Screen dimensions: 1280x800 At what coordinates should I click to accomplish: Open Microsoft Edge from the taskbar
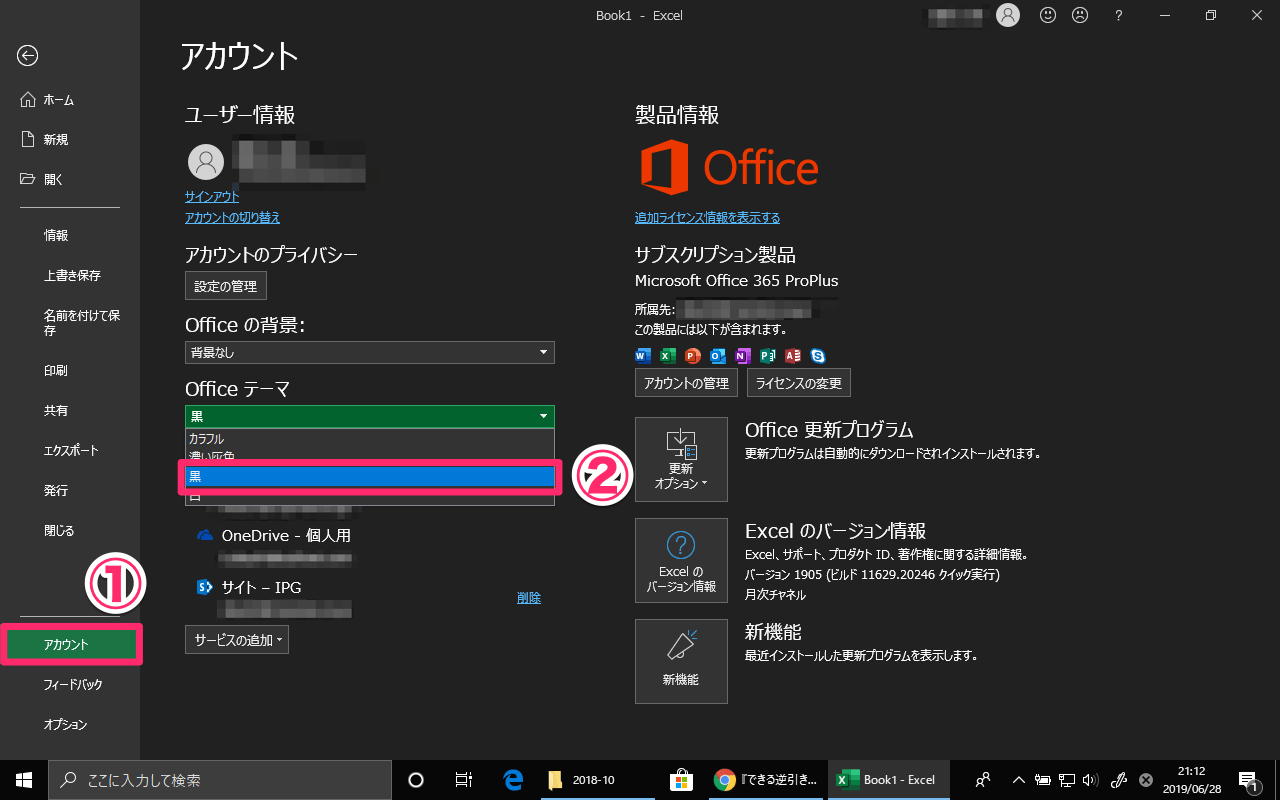pyautogui.click(x=514, y=780)
